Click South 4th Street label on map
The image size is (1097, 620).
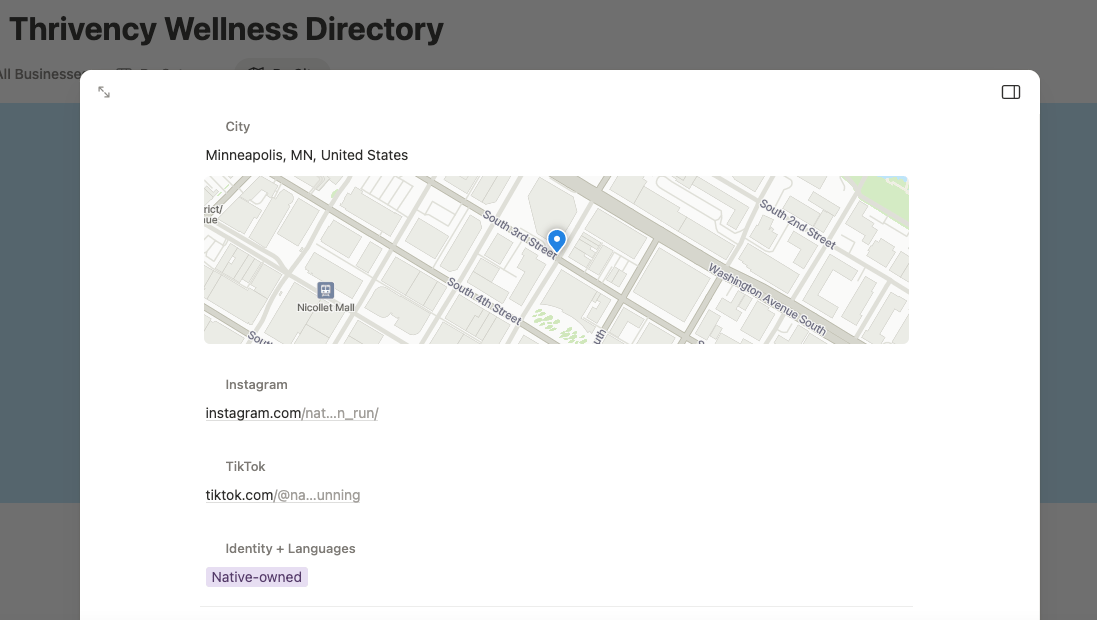484,301
